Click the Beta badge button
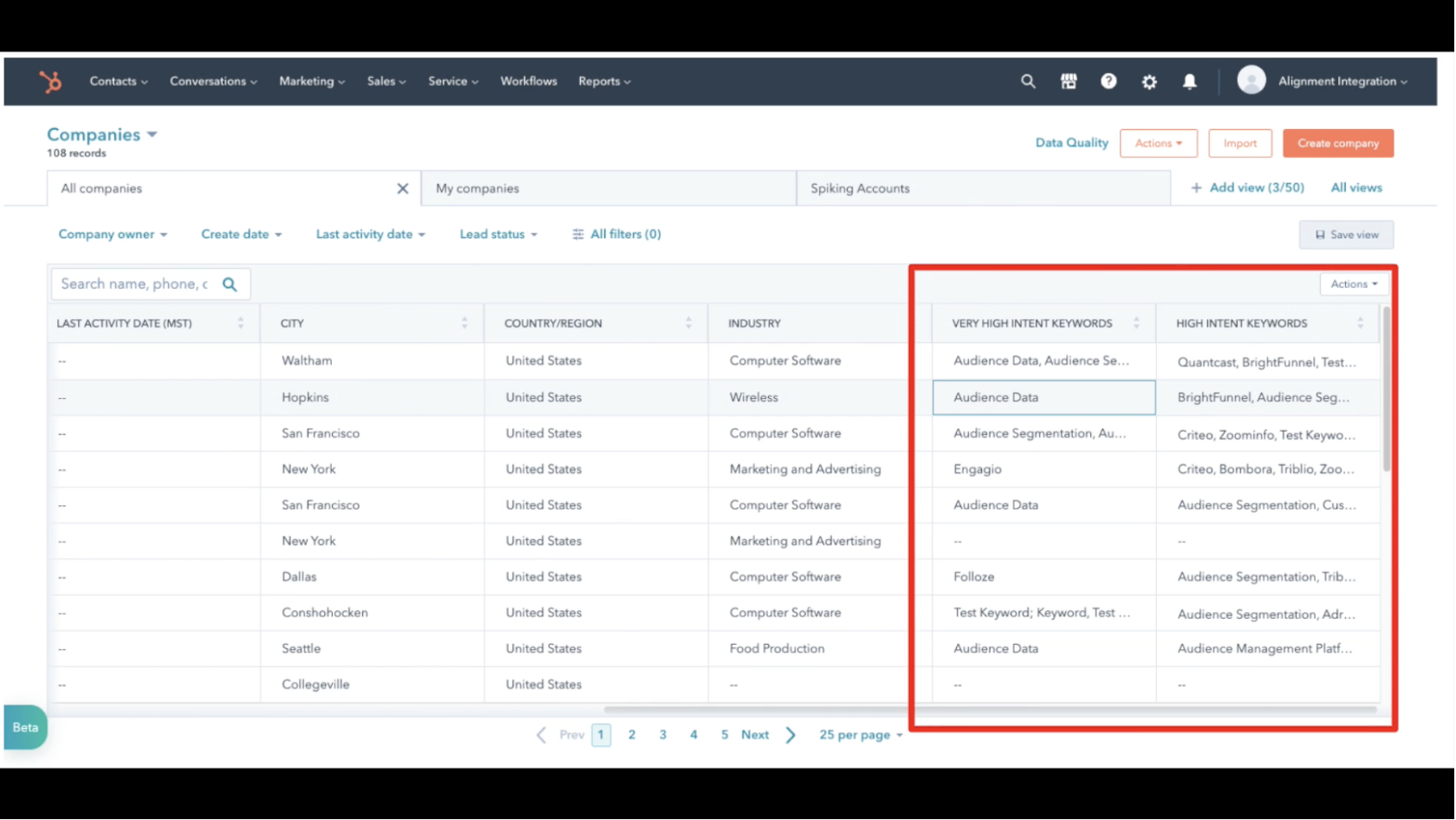 (x=25, y=728)
